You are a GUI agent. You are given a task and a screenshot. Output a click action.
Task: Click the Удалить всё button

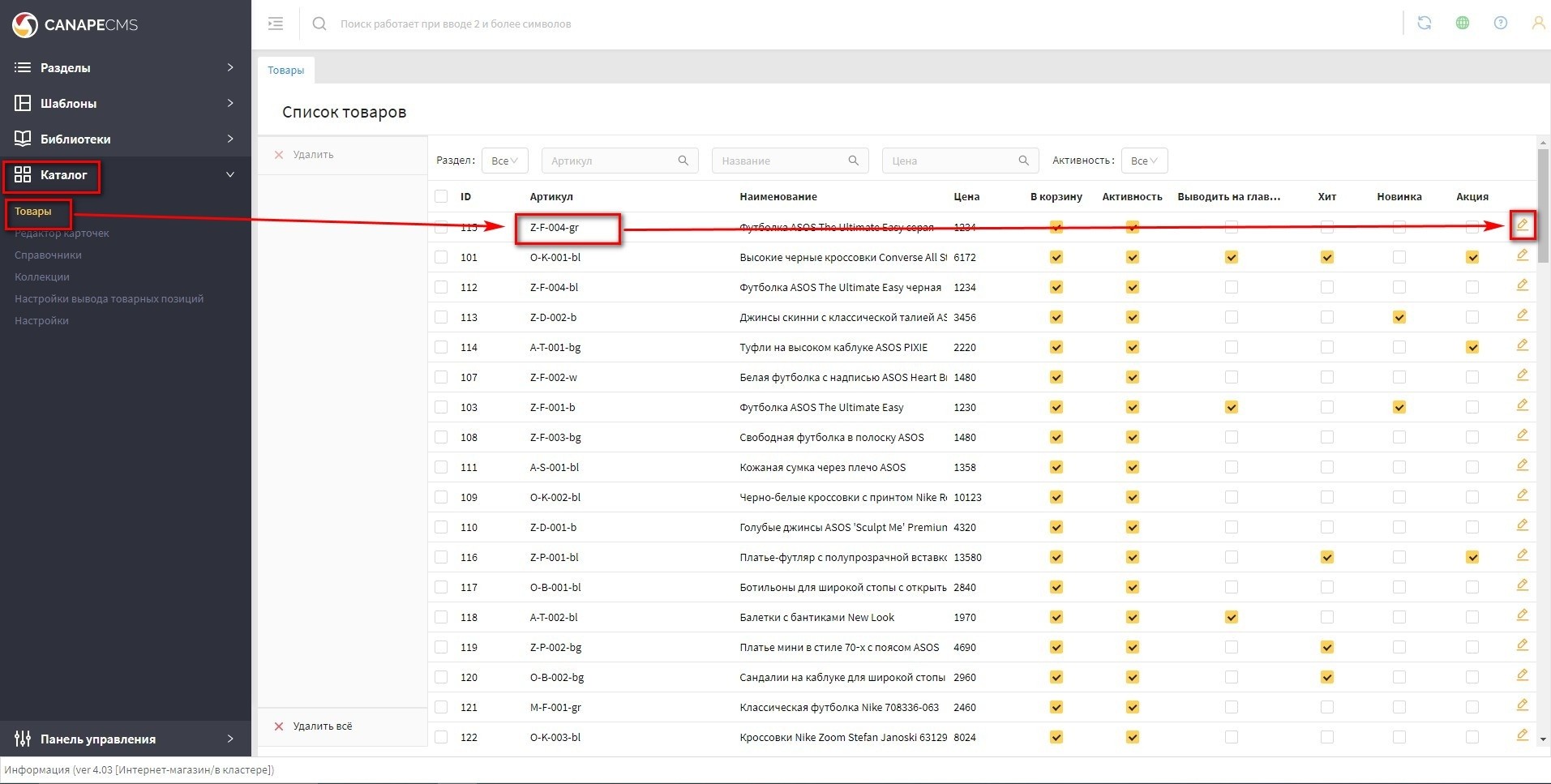[322, 726]
